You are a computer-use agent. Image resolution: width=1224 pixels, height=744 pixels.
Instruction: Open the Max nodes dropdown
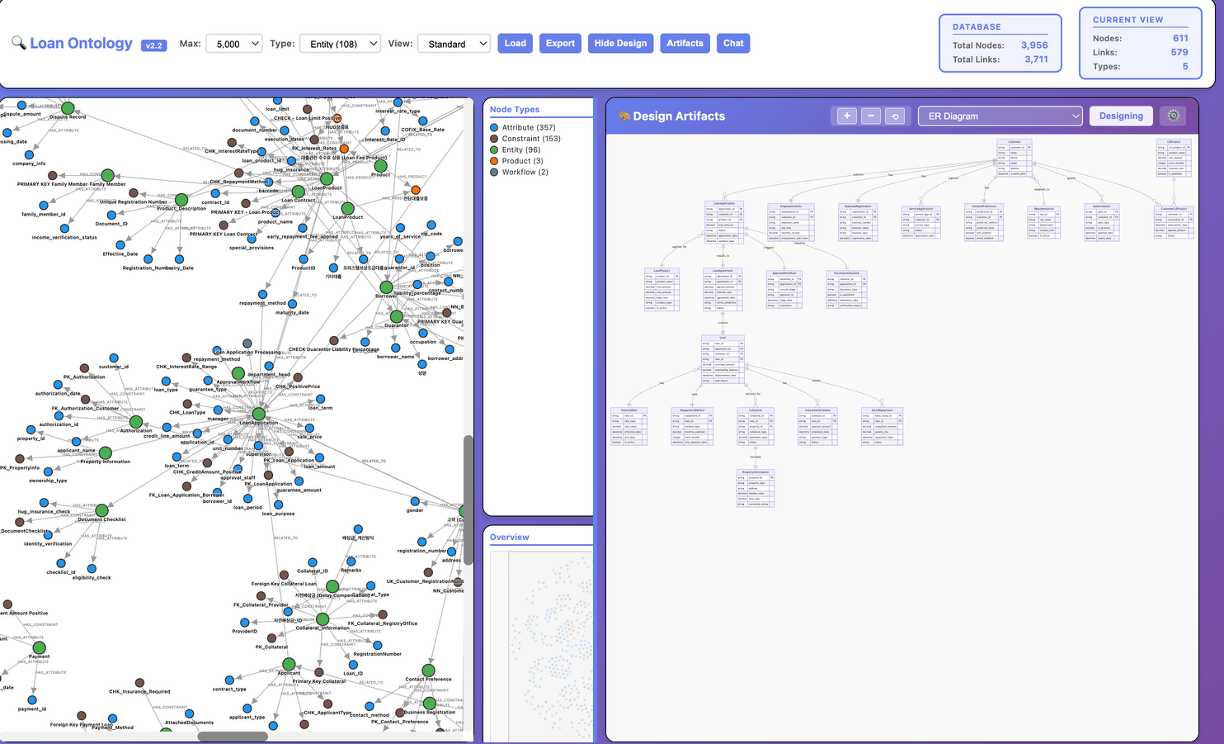click(x=234, y=43)
